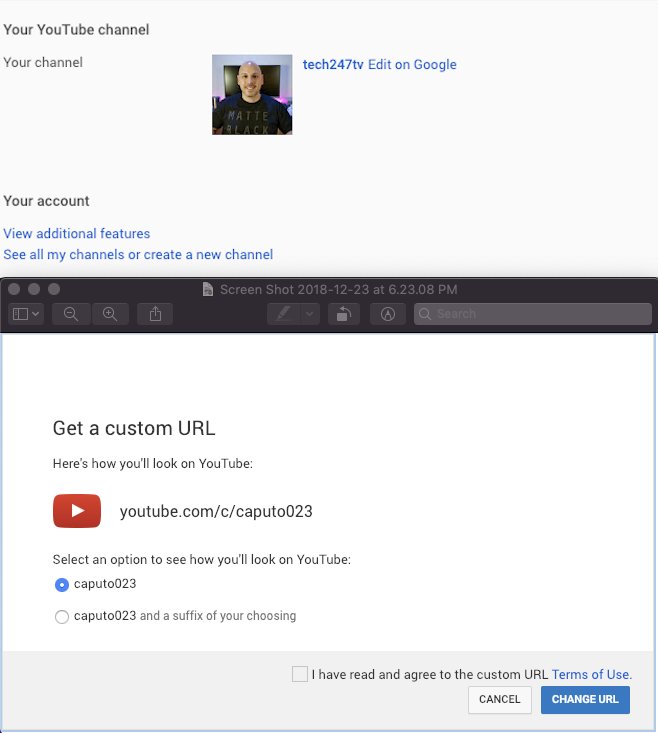Click the rotate icon in Preview toolbar

pyautogui.click(x=343, y=314)
